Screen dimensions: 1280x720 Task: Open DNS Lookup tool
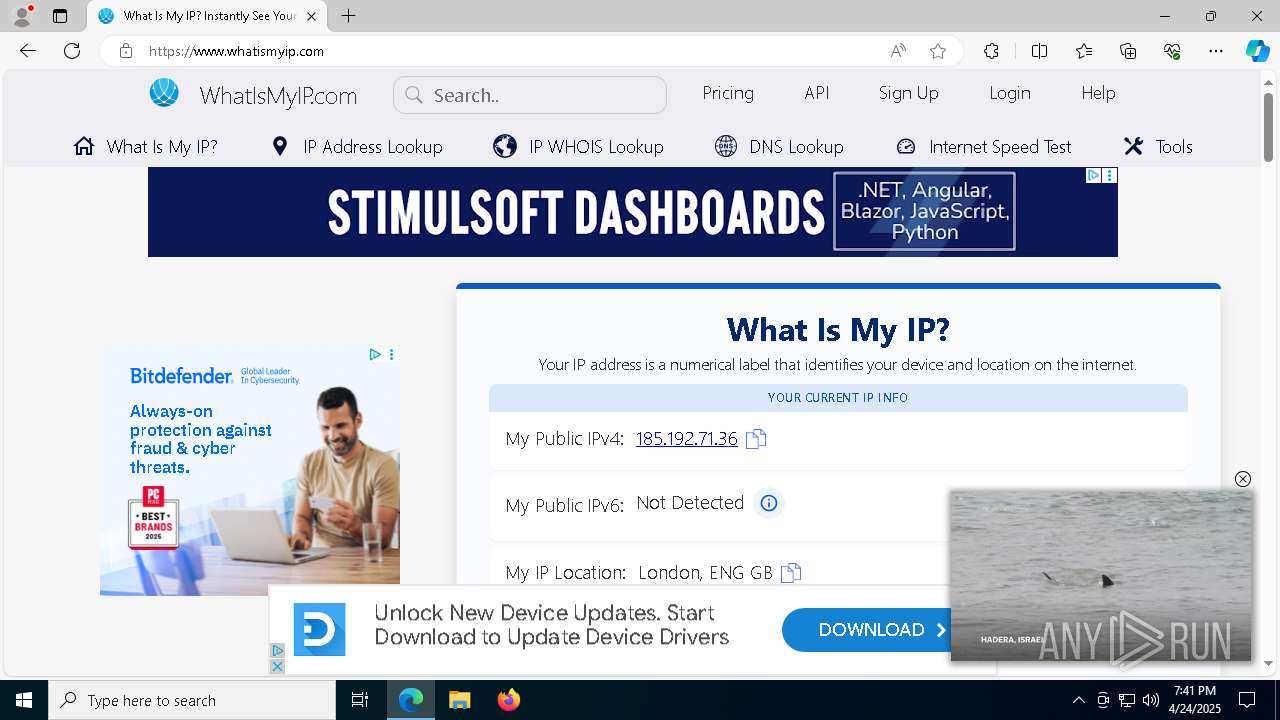[779, 147]
